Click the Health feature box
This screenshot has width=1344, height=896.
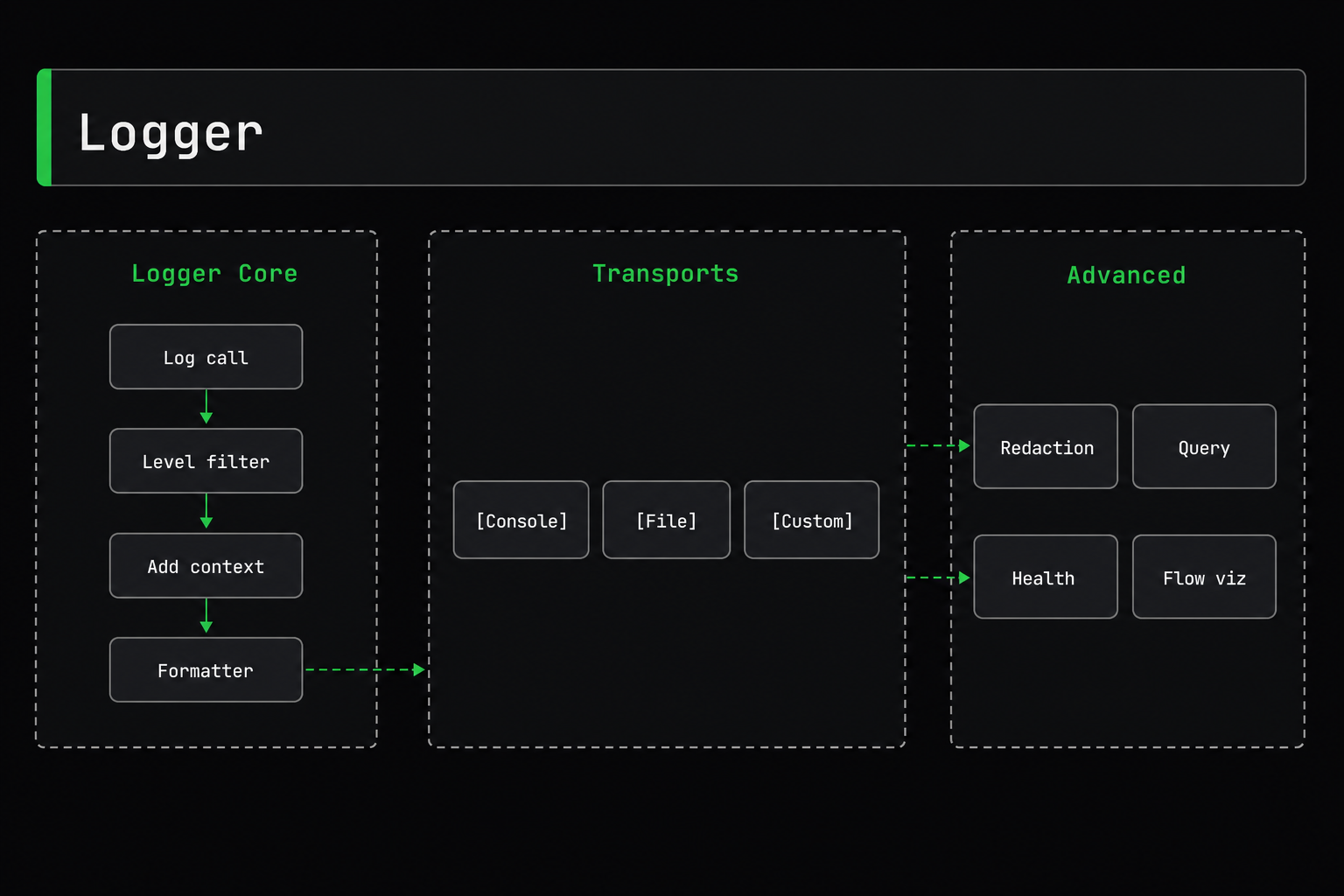1046,577
